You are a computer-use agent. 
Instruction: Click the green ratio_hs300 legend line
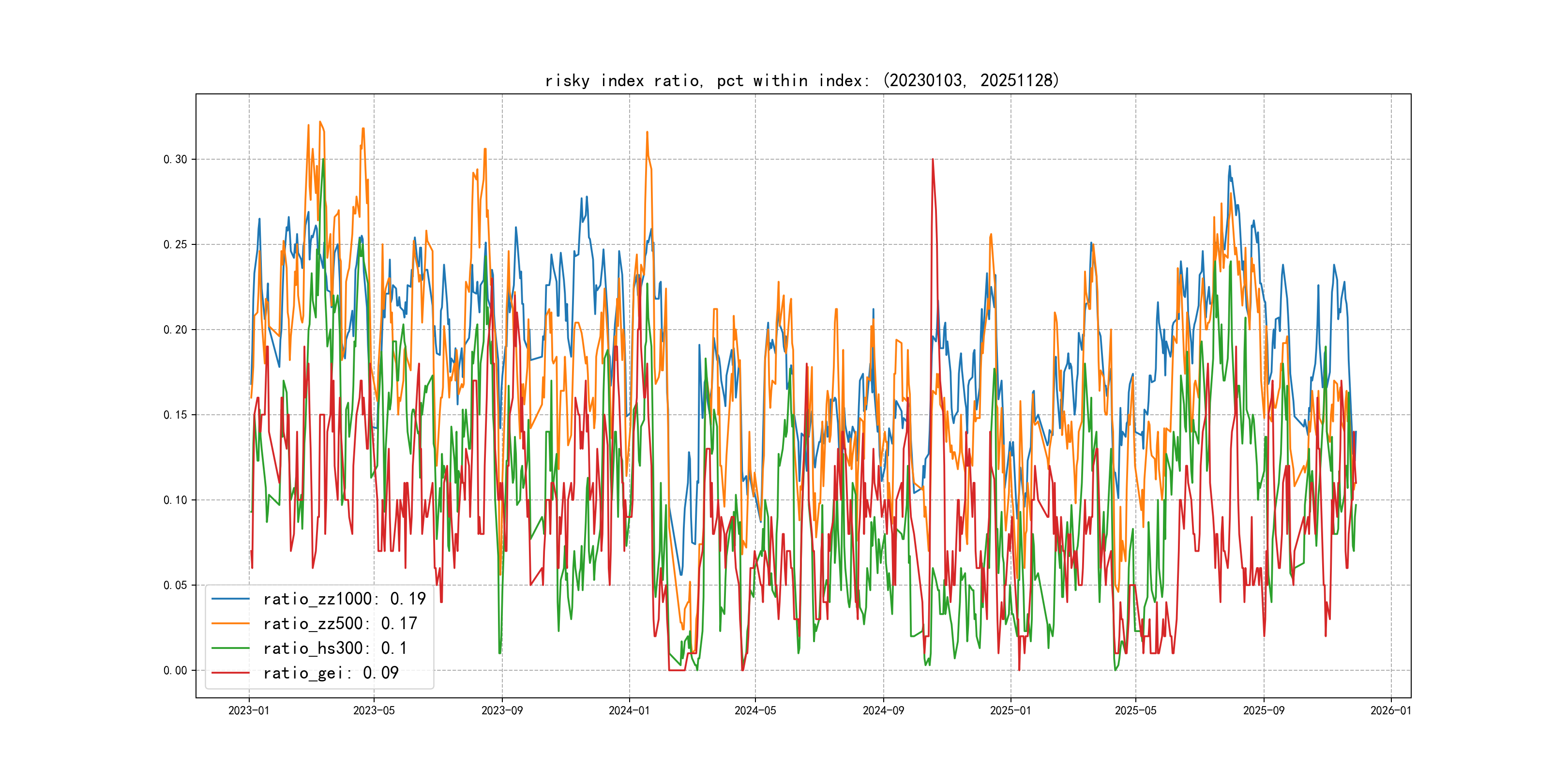230,648
